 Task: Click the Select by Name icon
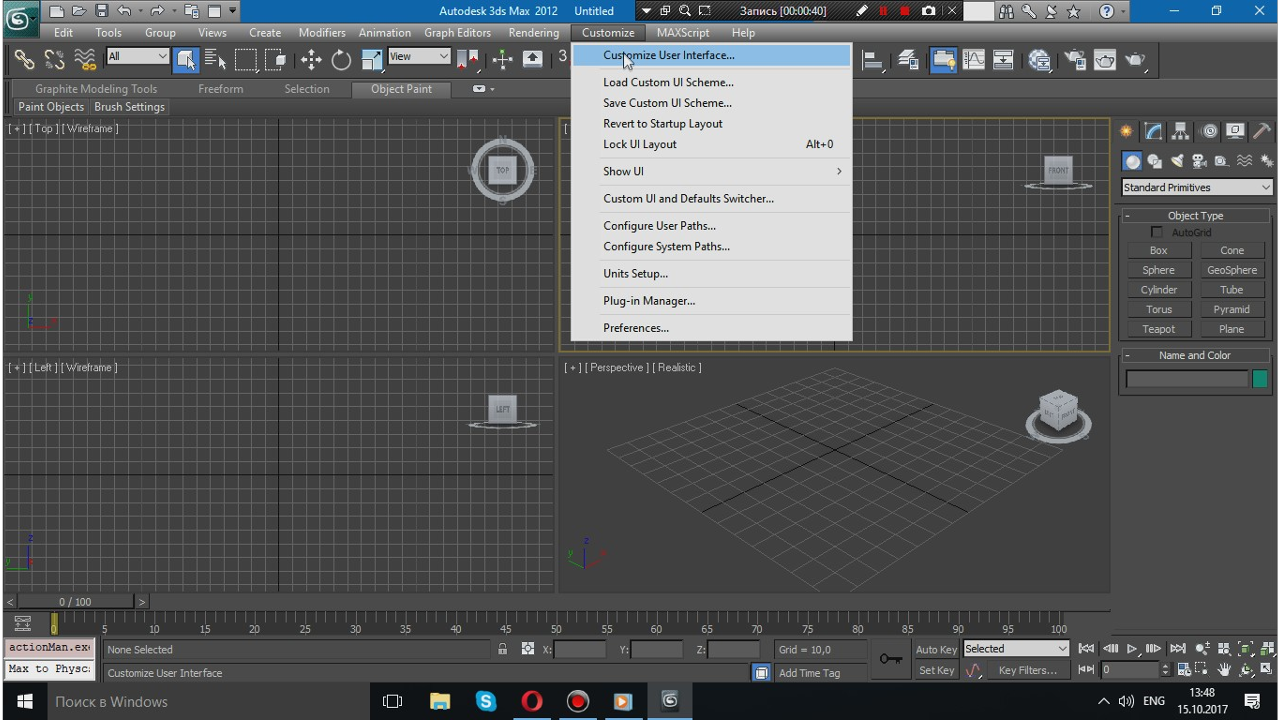[x=215, y=60]
